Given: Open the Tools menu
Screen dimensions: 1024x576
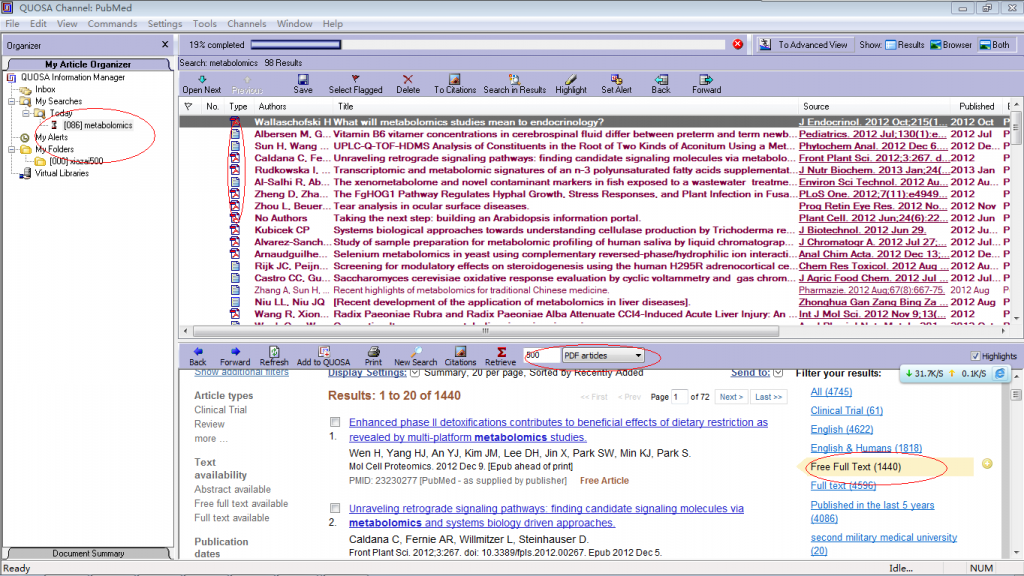Looking at the screenshot, I should (x=204, y=24).
